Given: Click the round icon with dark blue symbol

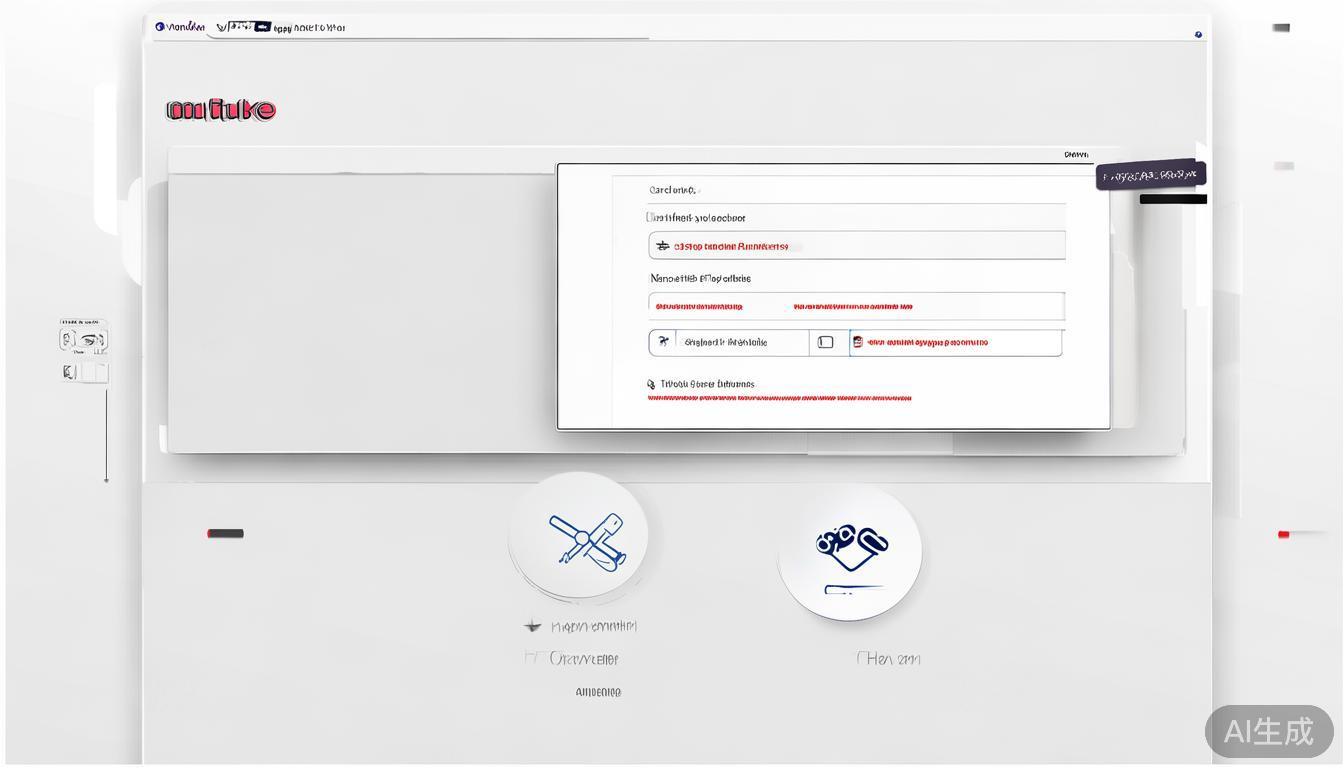Looking at the screenshot, I should coord(849,551).
